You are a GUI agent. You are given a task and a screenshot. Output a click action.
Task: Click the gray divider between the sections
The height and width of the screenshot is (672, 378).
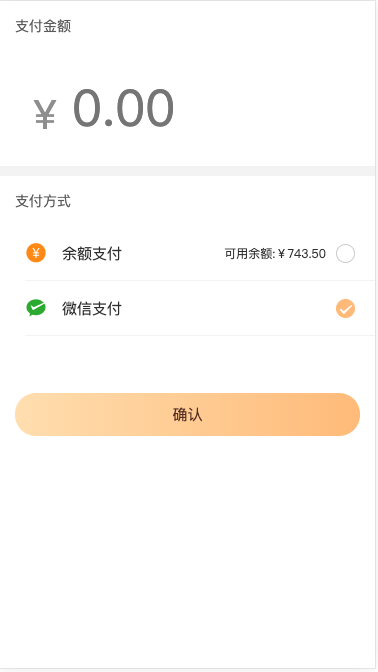click(x=187, y=171)
